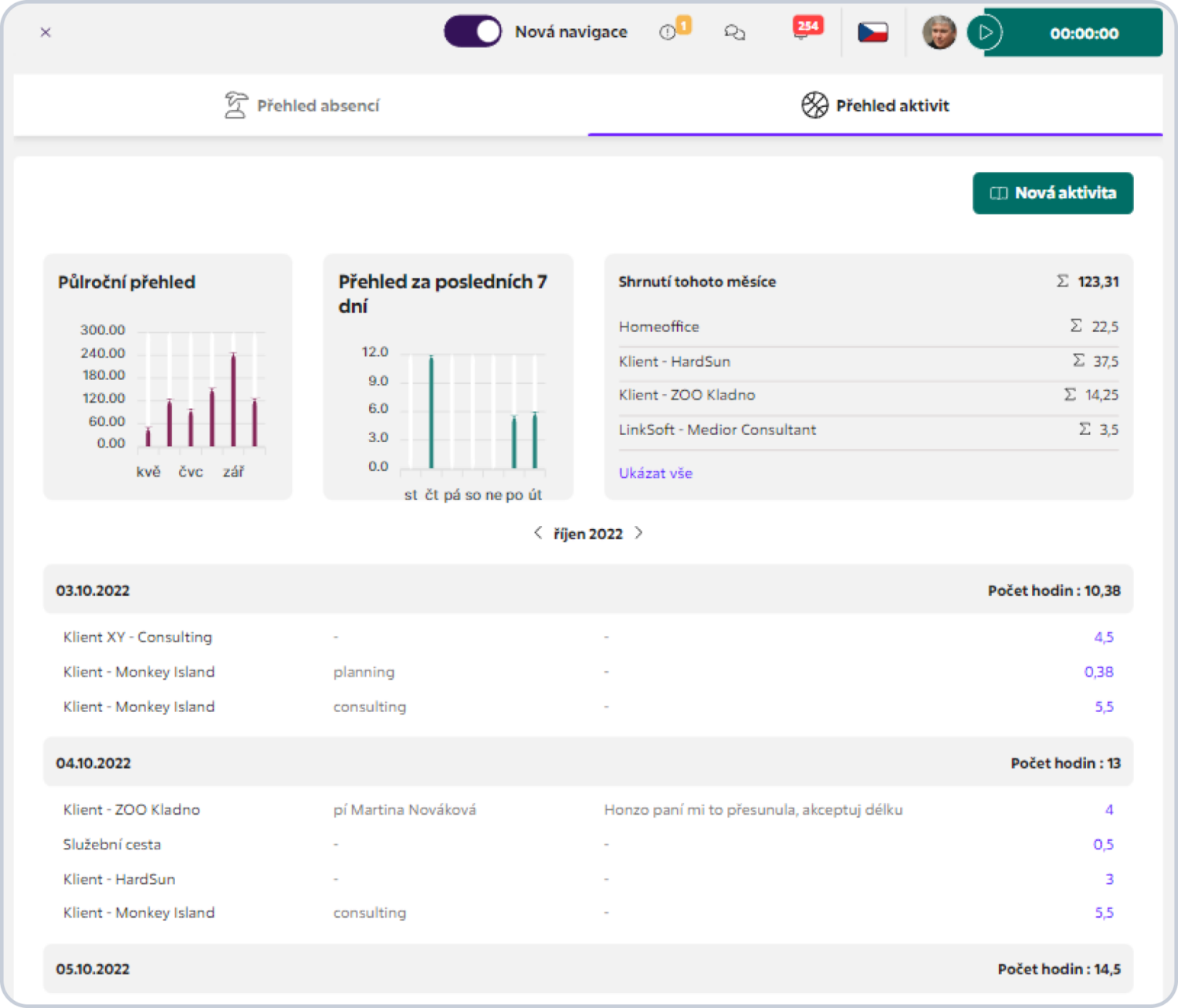Image resolution: width=1178 pixels, height=1008 pixels.
Task: Click Počet hodin : 10,38 total
Action: pyautogui.click(x=1054, y=590)
